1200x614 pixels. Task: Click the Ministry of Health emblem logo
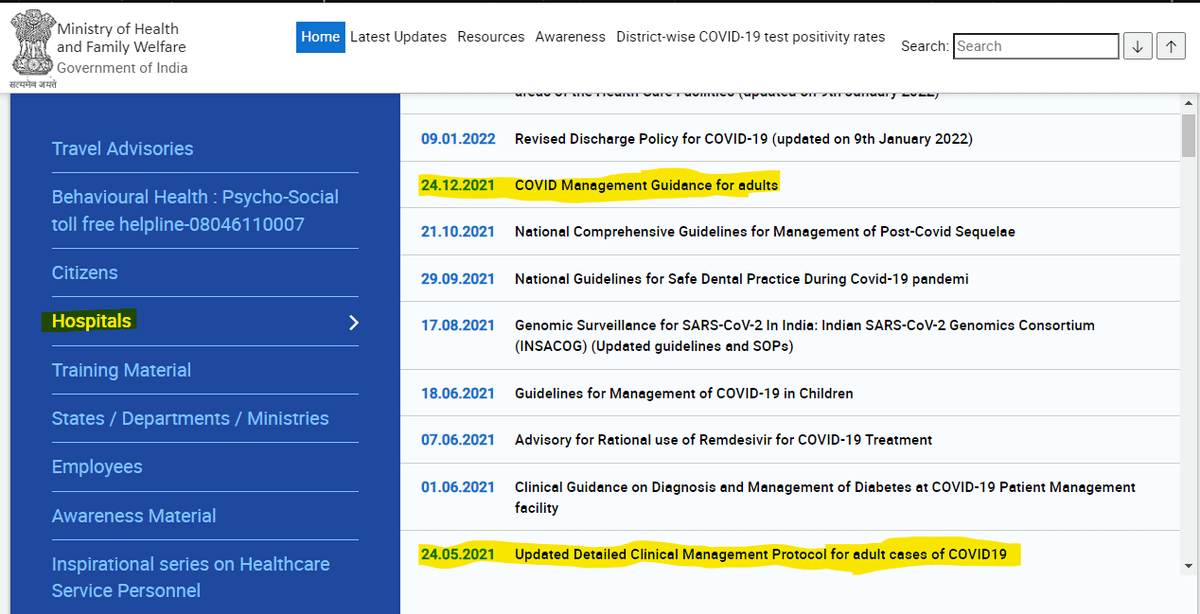pyautogui.click(x=31, y=45)
